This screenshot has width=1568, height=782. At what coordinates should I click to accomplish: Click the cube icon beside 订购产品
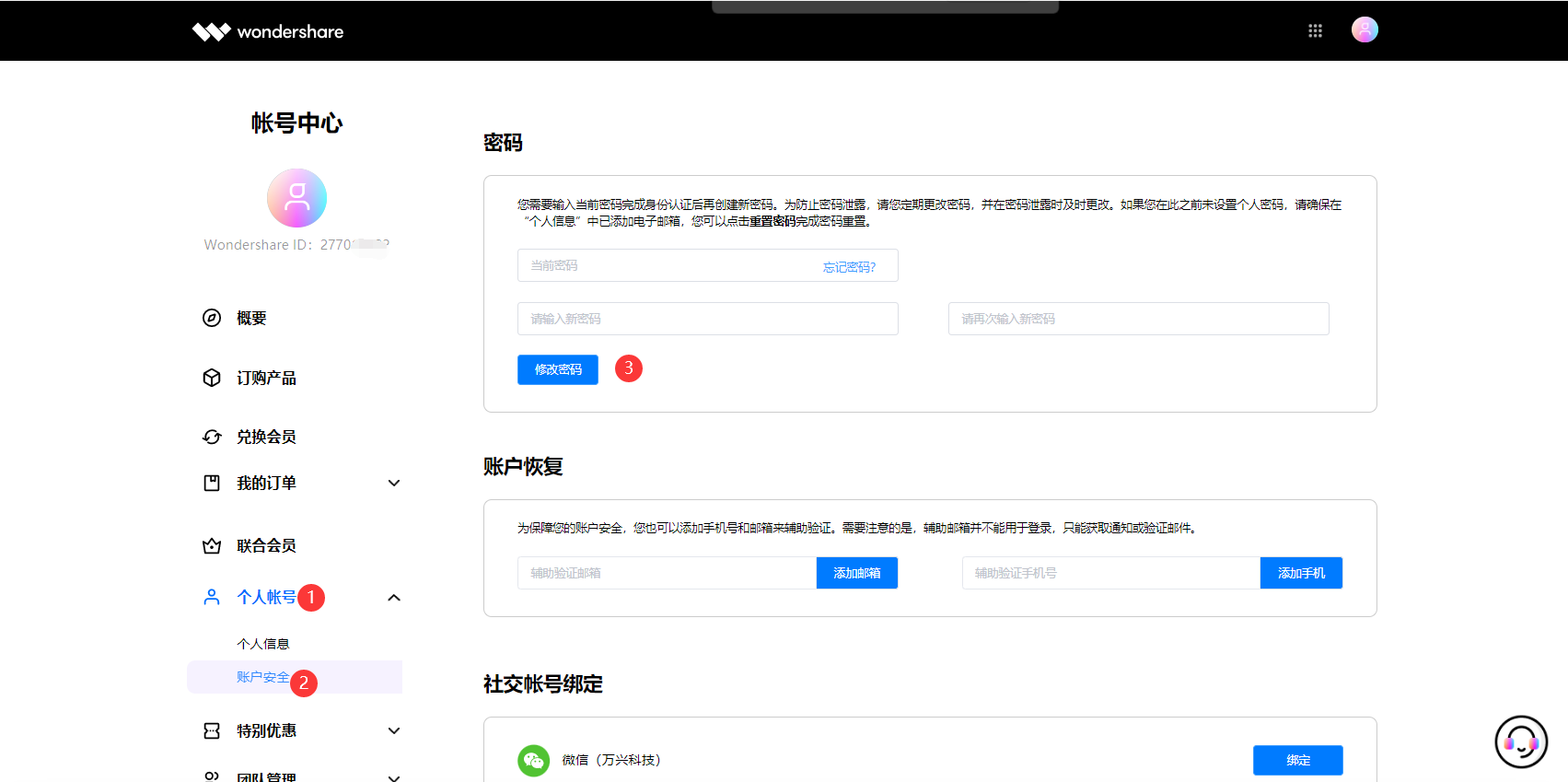coord(212,378)
